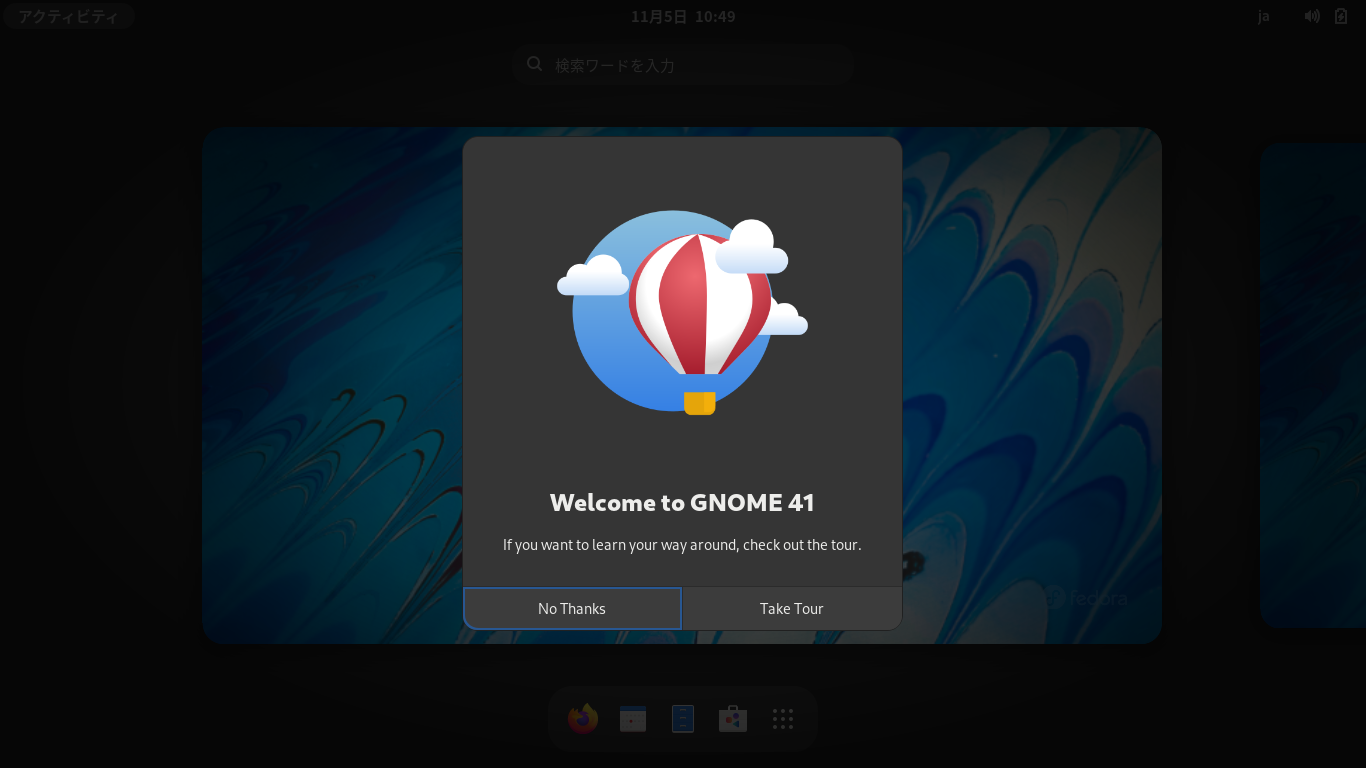Click the tour description text
The image size is (1366, 768).
pyautogui.click(x=682, y=545)
